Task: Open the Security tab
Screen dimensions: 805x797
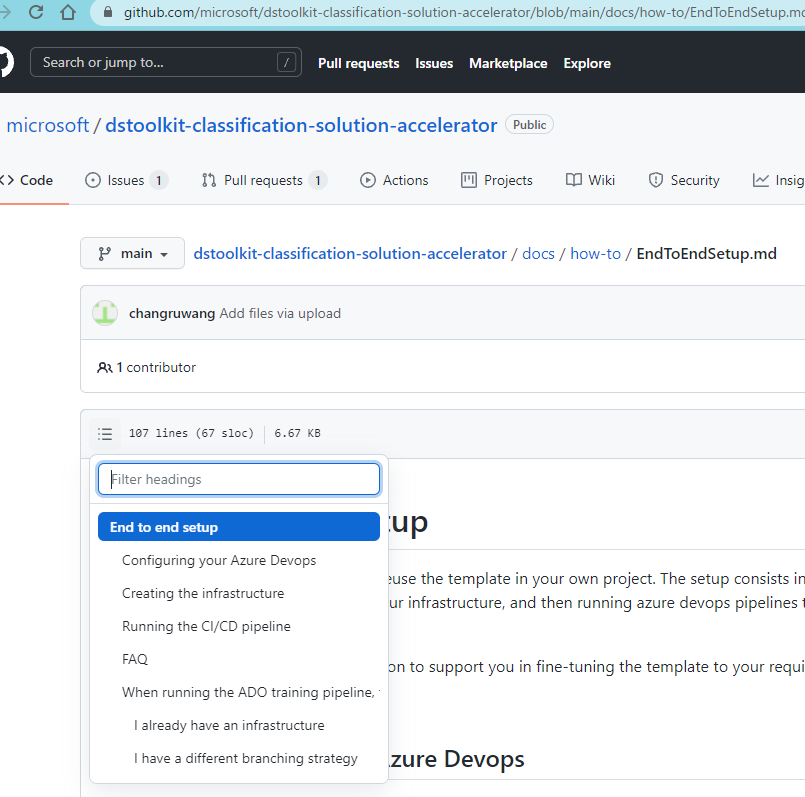Action: tap(684, 180)
